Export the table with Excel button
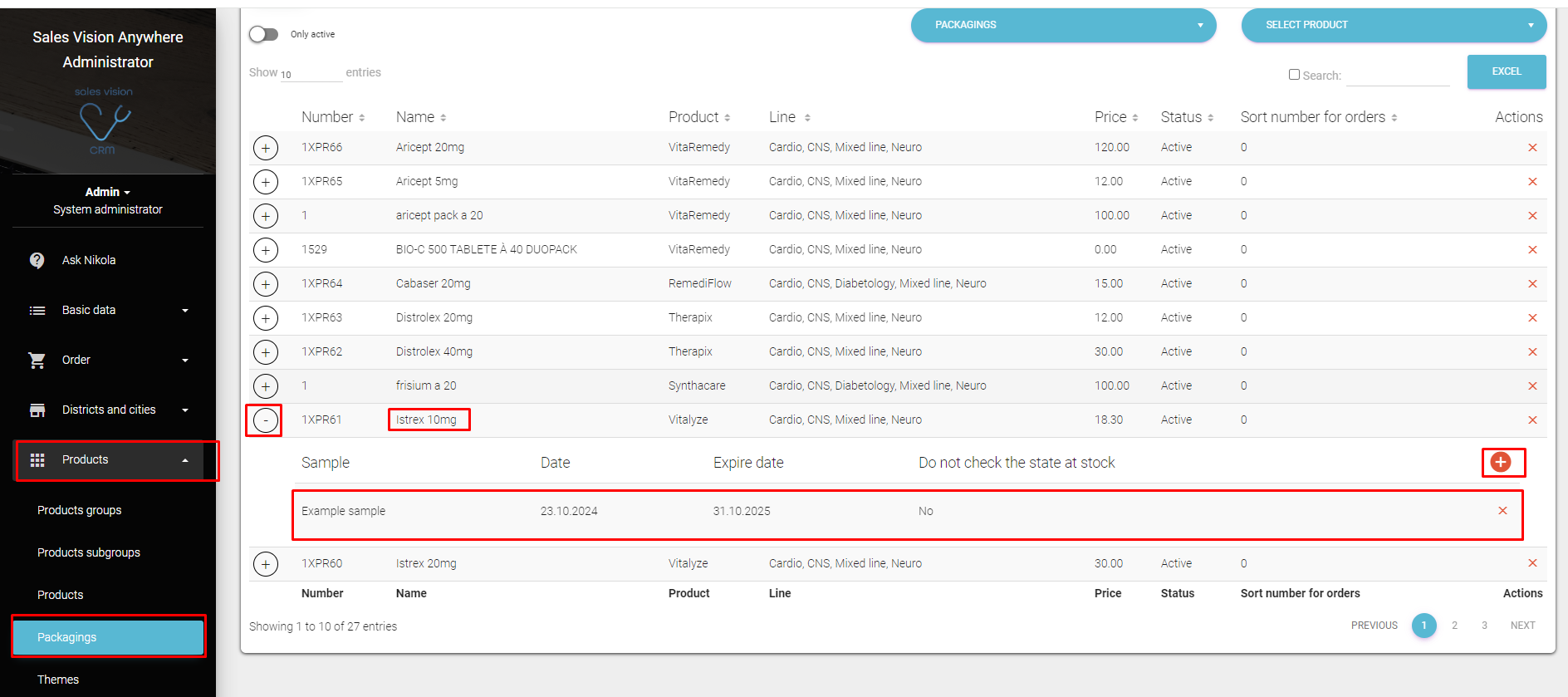This screenshot has height=697, width=1568. 1506,71
